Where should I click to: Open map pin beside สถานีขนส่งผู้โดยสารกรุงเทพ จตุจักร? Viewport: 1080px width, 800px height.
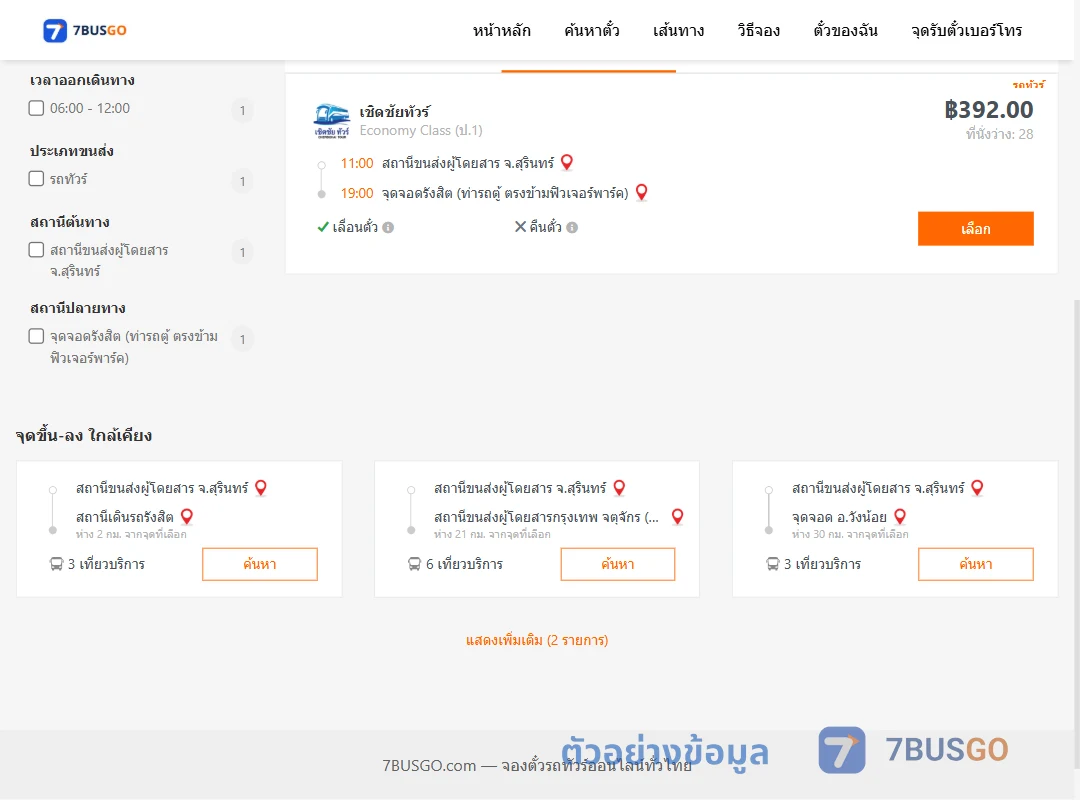[678, 517]
